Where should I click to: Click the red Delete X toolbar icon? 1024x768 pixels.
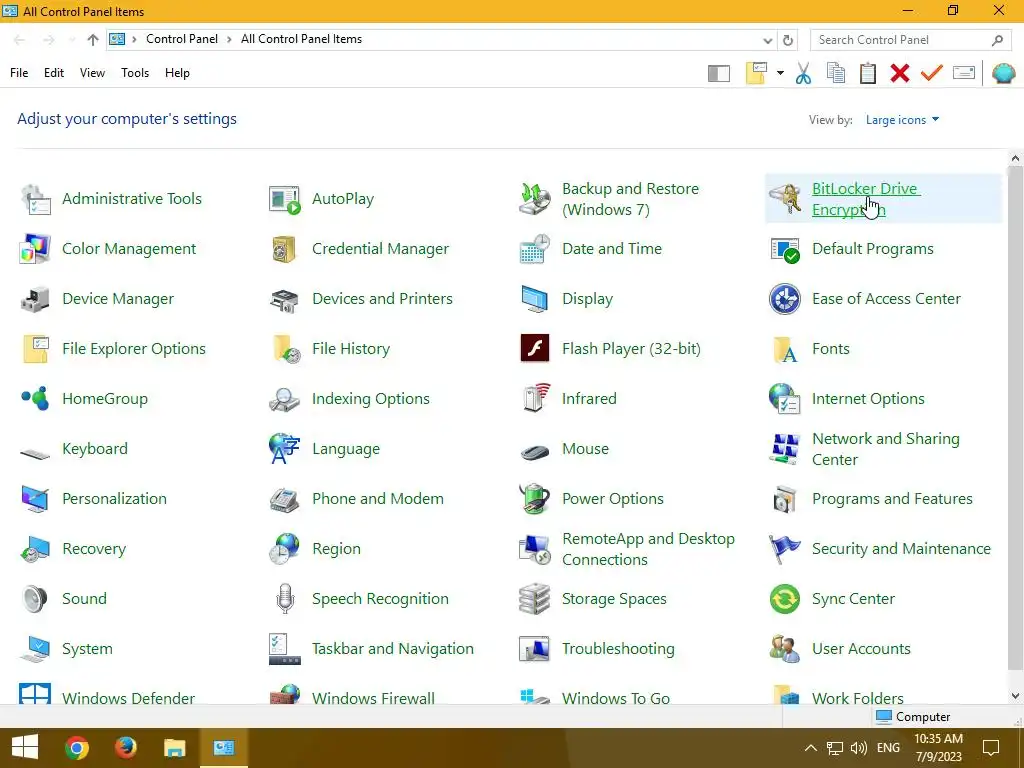point(900,73)
